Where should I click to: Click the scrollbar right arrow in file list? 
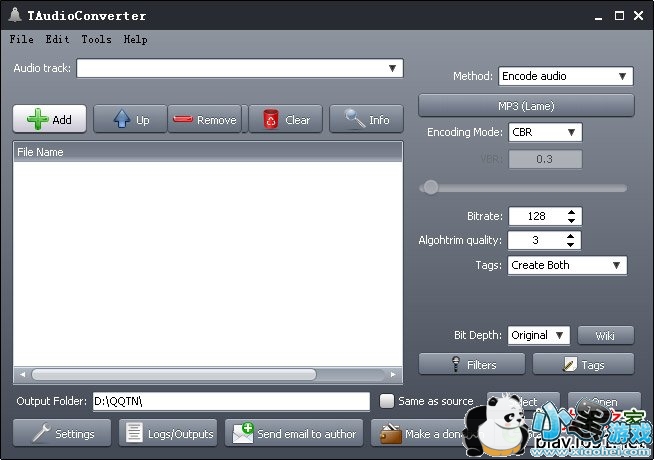393,375
